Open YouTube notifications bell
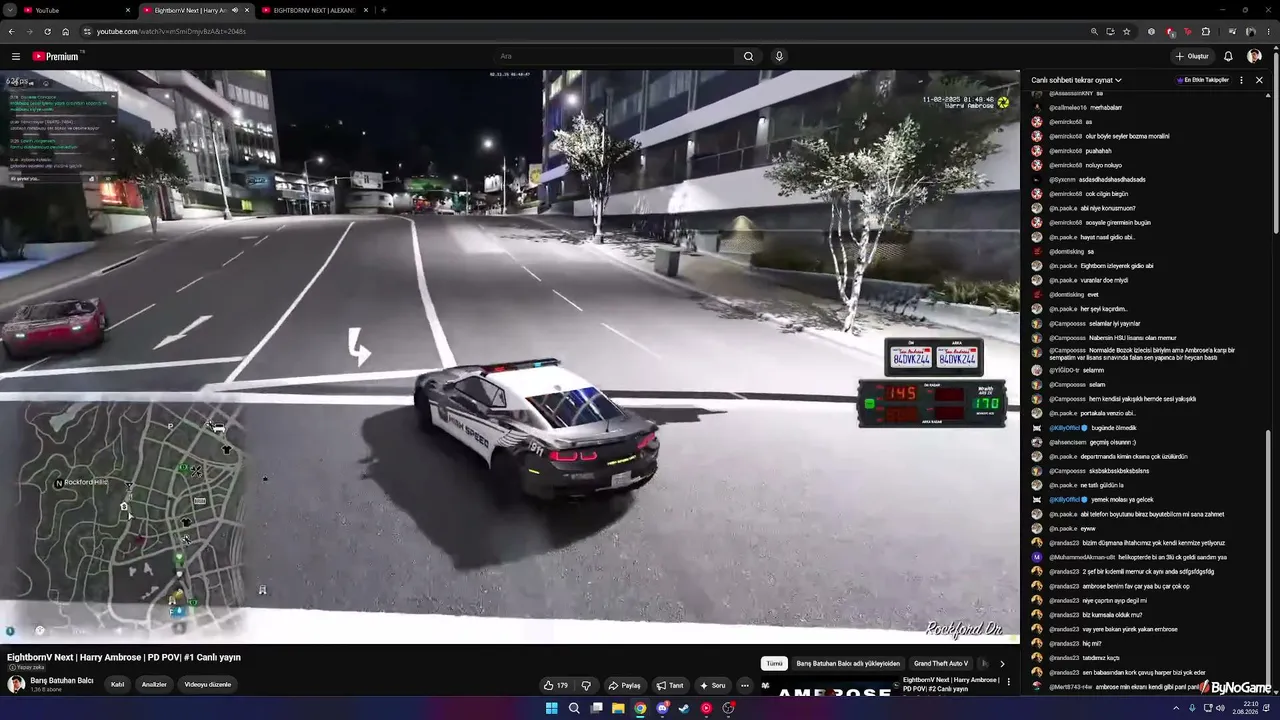 pyautogui.click(x=1228, y=56)
